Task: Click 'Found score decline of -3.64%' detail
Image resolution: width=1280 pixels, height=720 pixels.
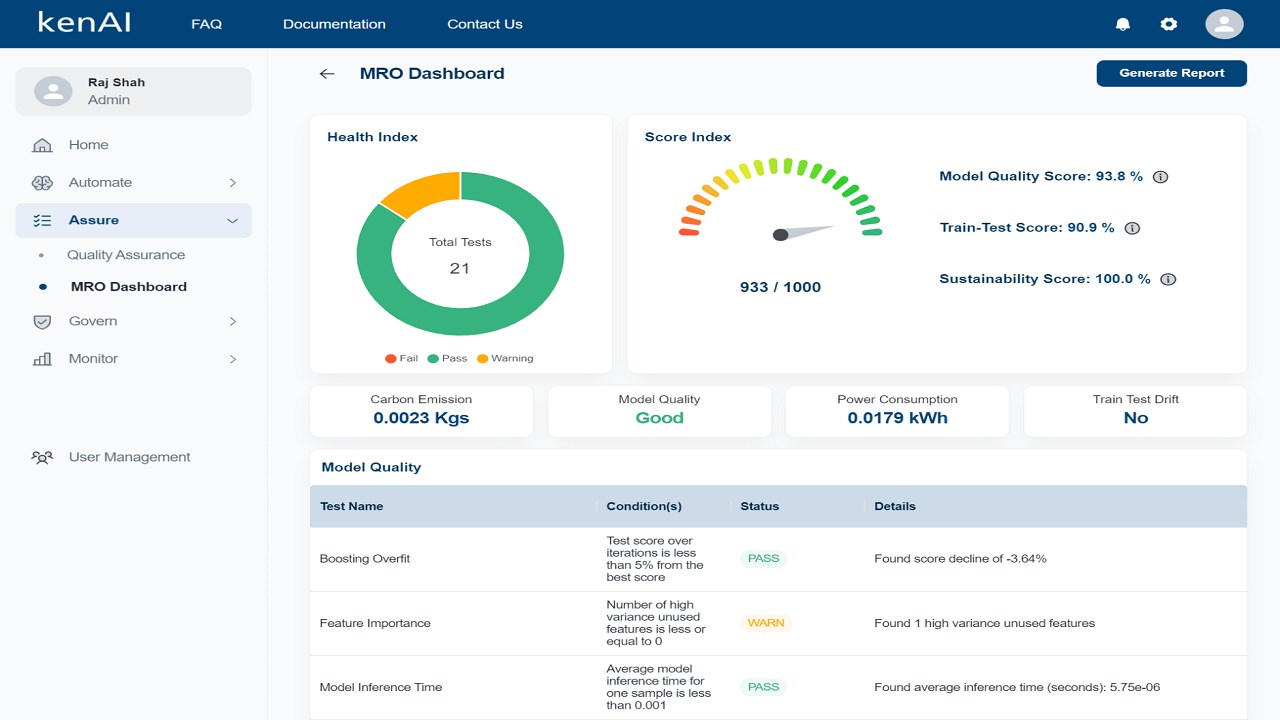Action: (x=960, y=559)
